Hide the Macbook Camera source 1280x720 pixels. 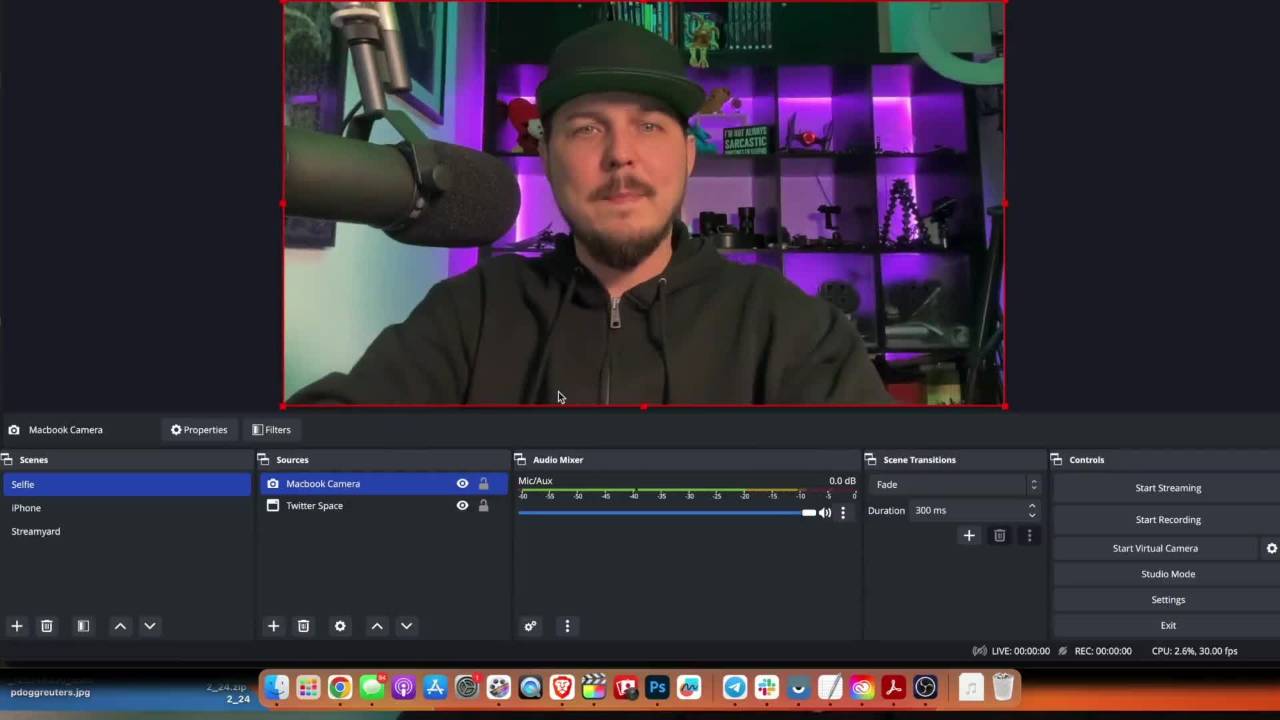coord(462,484)
